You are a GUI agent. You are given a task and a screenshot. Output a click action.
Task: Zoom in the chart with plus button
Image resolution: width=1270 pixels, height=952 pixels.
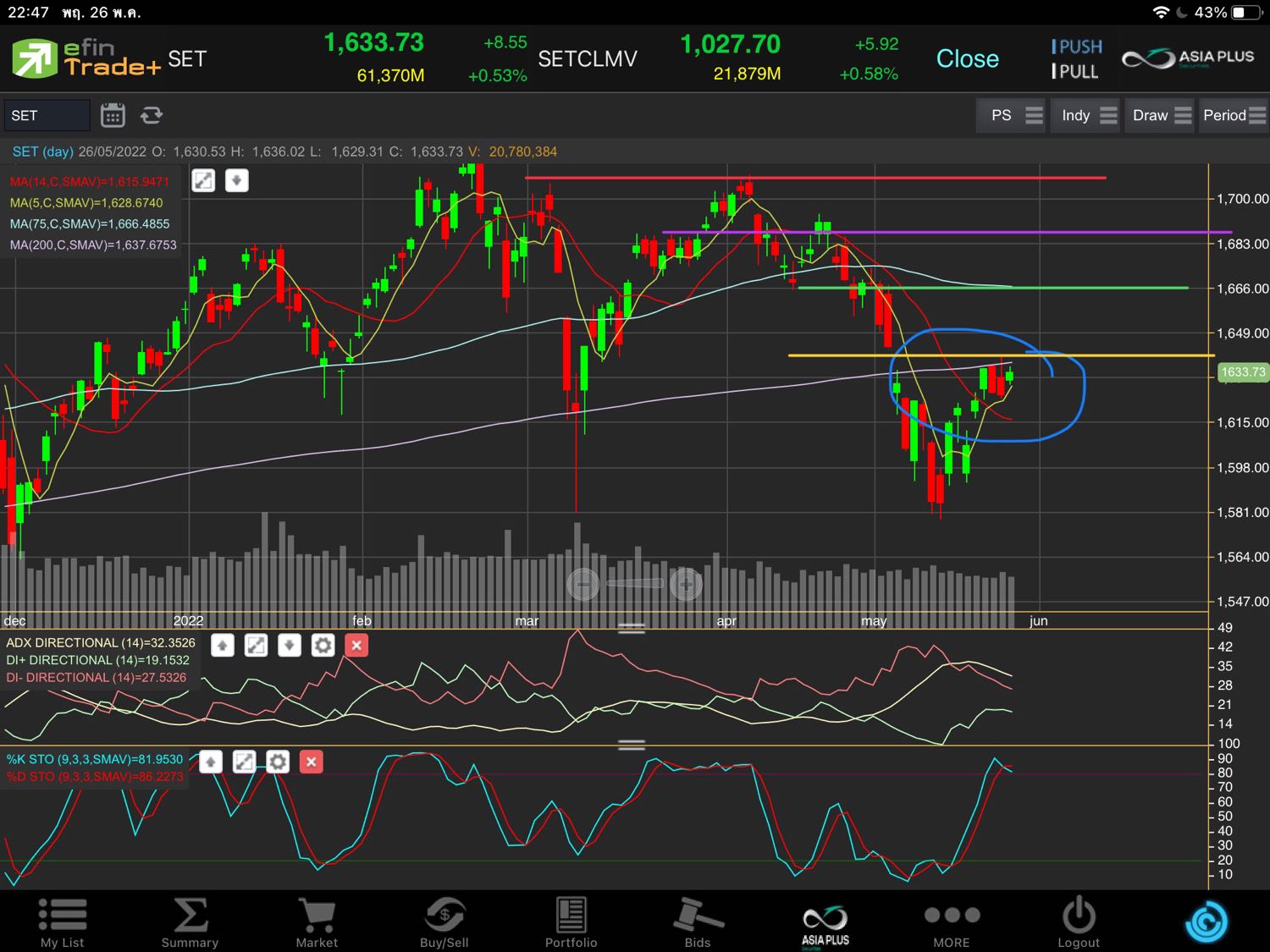686,583
